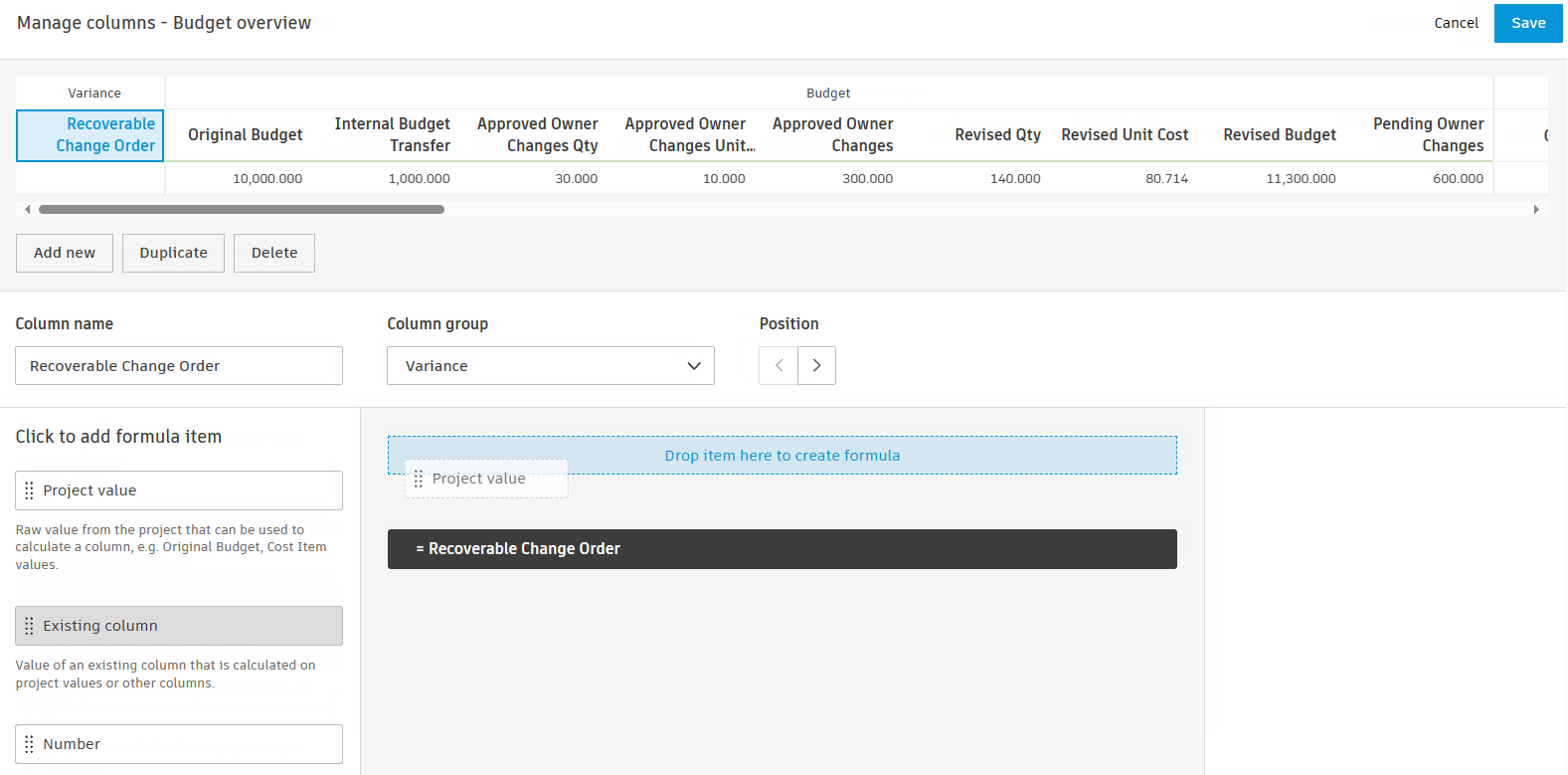The width and height of the screenshot is (1568, 775).
Task: Duplicate the selected column
Action: coord(173,253)
